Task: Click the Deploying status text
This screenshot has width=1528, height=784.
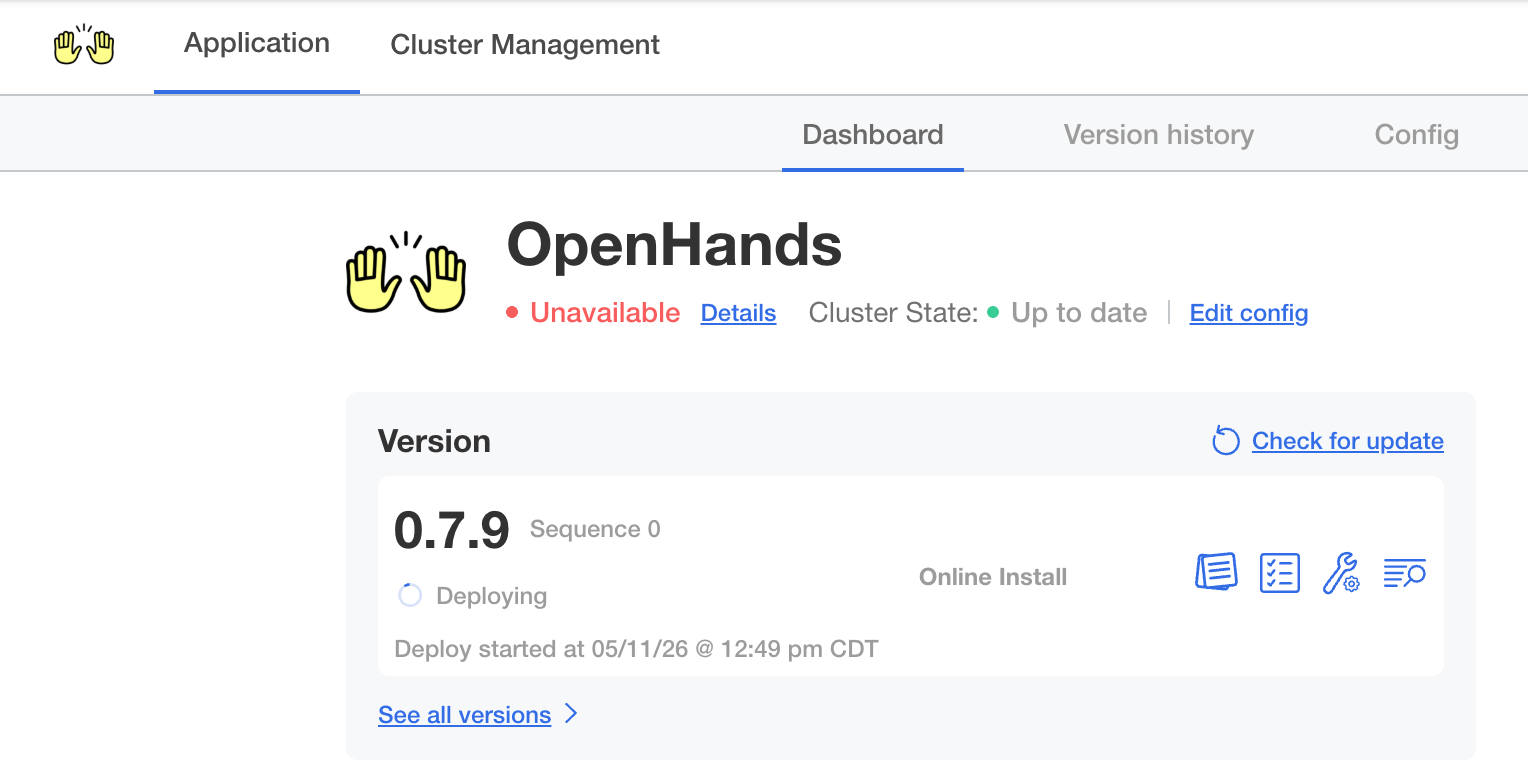Action: click(492, 596)
